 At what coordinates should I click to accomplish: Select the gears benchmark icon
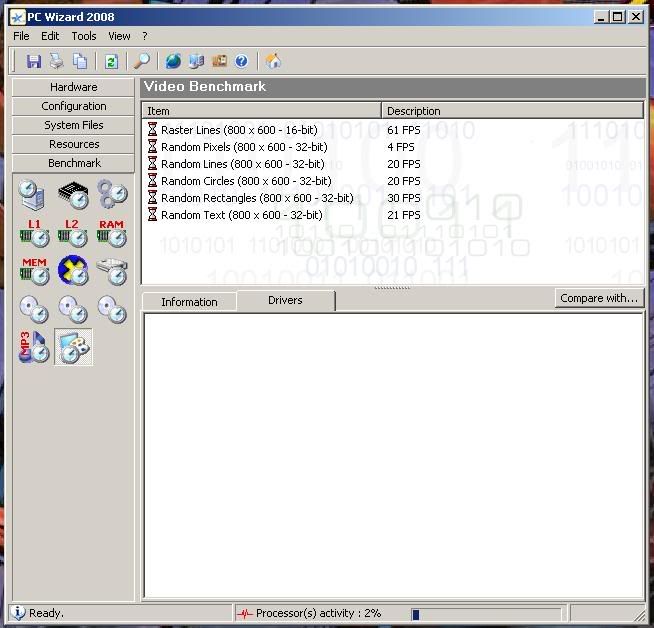[x=112, y=194]
